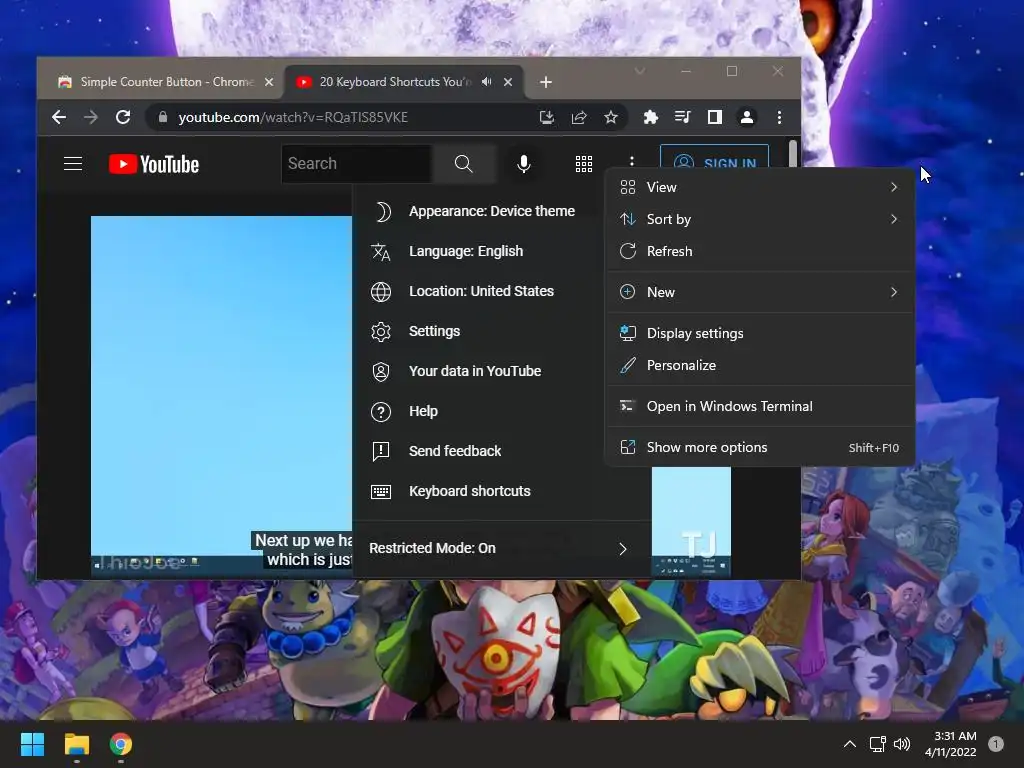Screen dimensions: 1024x768
Task: Close the 20 Keyboard Shortcuts tab
Action: click(508, 82)
